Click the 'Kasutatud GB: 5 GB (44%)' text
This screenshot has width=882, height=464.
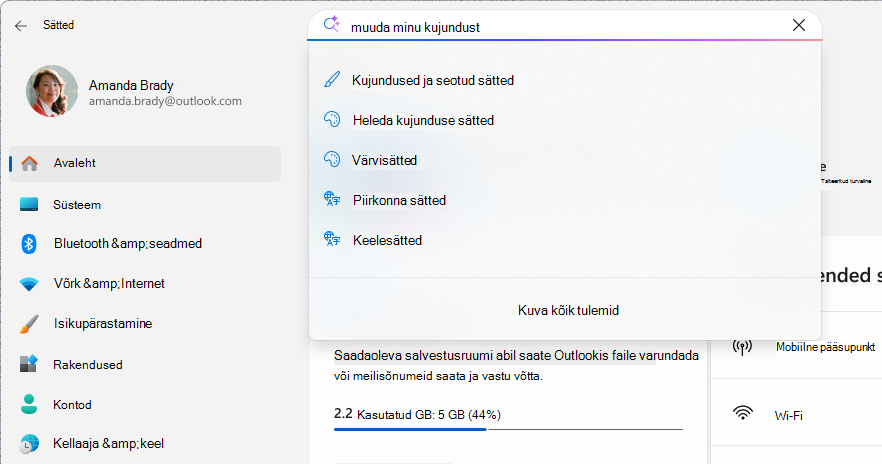point(429,415)
